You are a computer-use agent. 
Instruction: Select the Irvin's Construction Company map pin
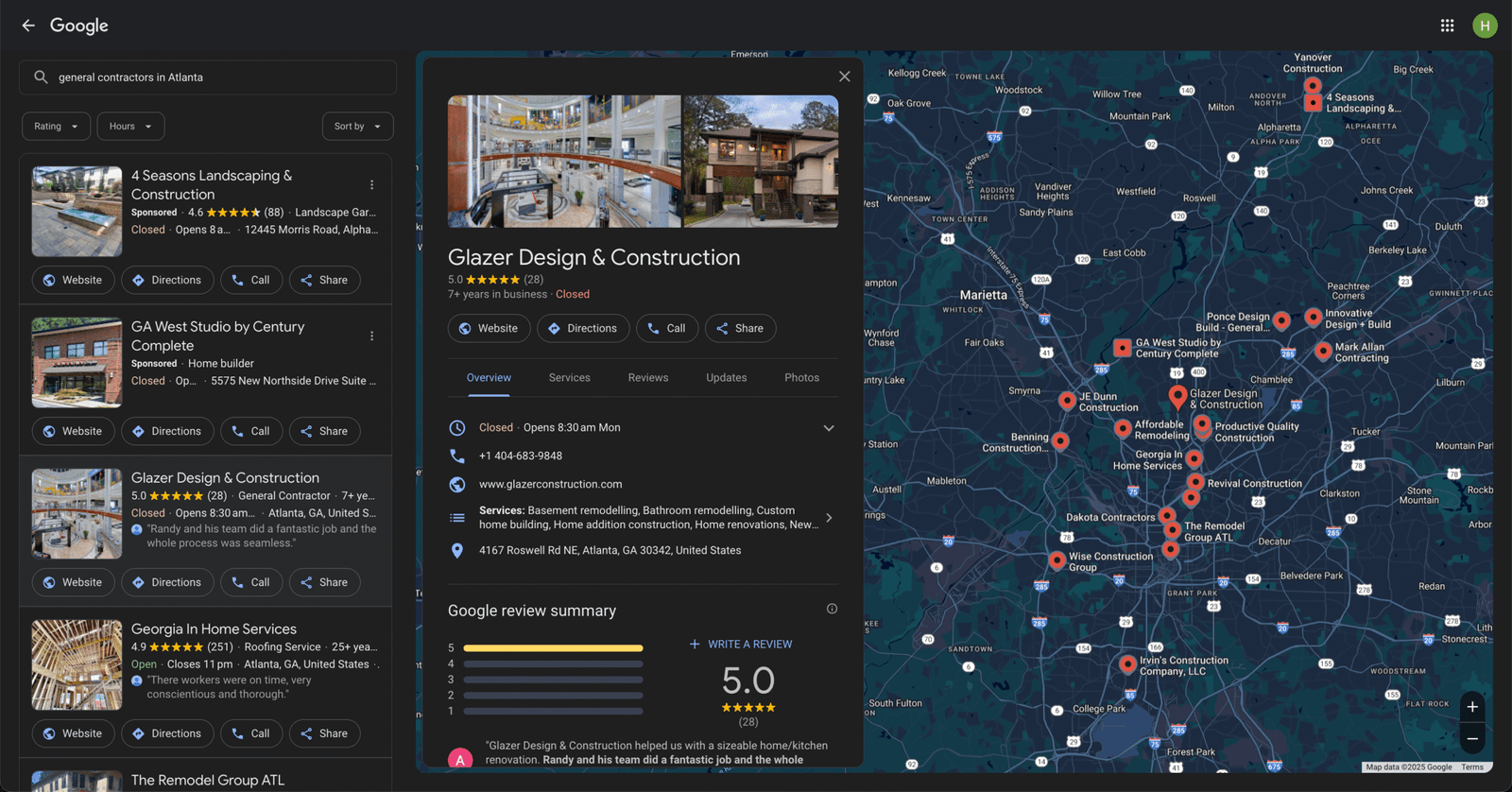1127,664
